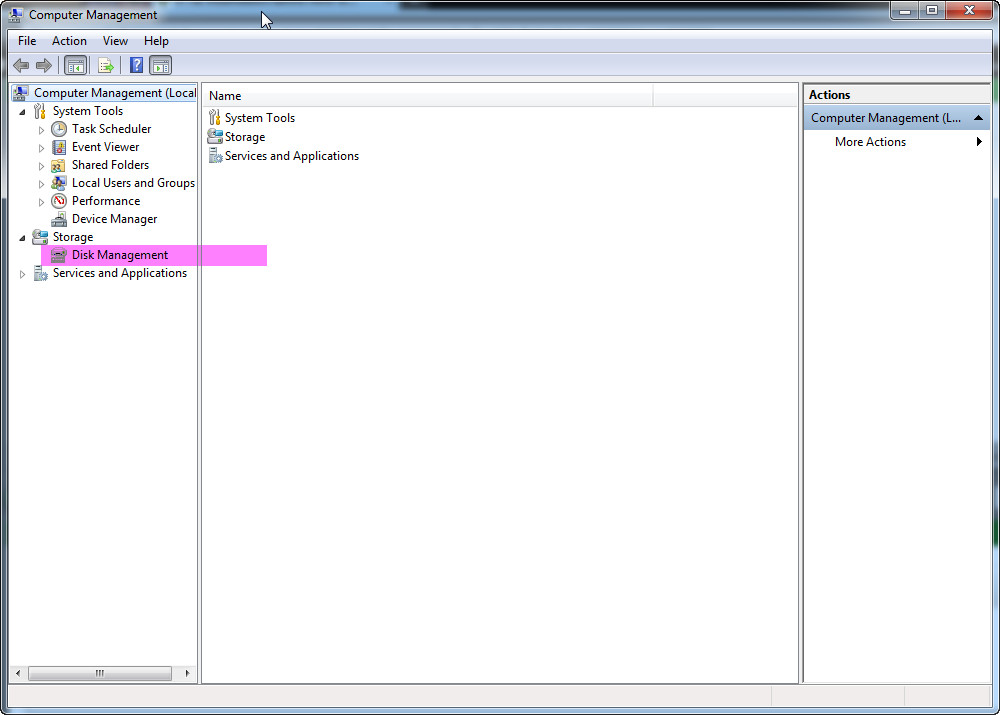Click Computer Management (L... actions header
Image resolution: width=1000 pixels, height=715 pixels.
coord(897,118)
